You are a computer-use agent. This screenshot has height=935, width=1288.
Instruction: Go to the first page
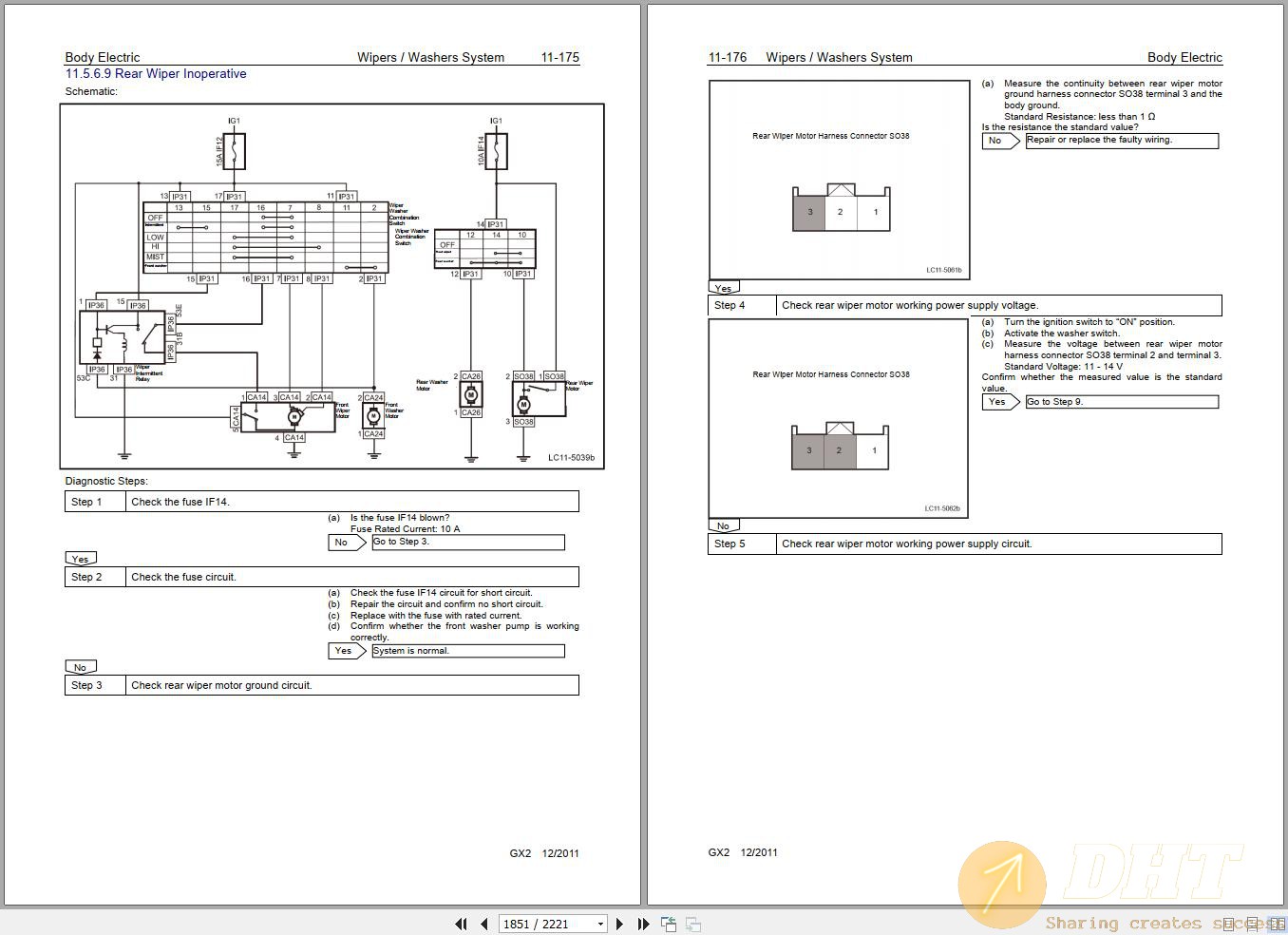click(462, 924)
